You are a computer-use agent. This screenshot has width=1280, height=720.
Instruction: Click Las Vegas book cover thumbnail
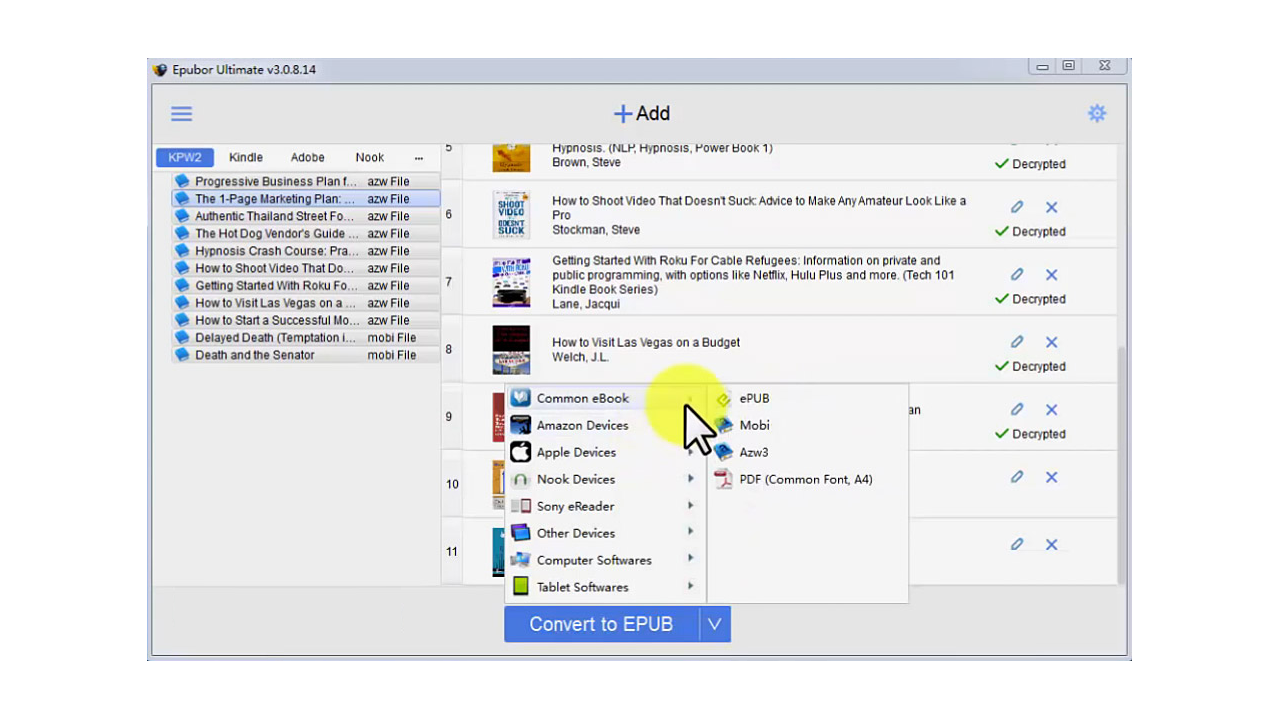[x=511, y=350]
